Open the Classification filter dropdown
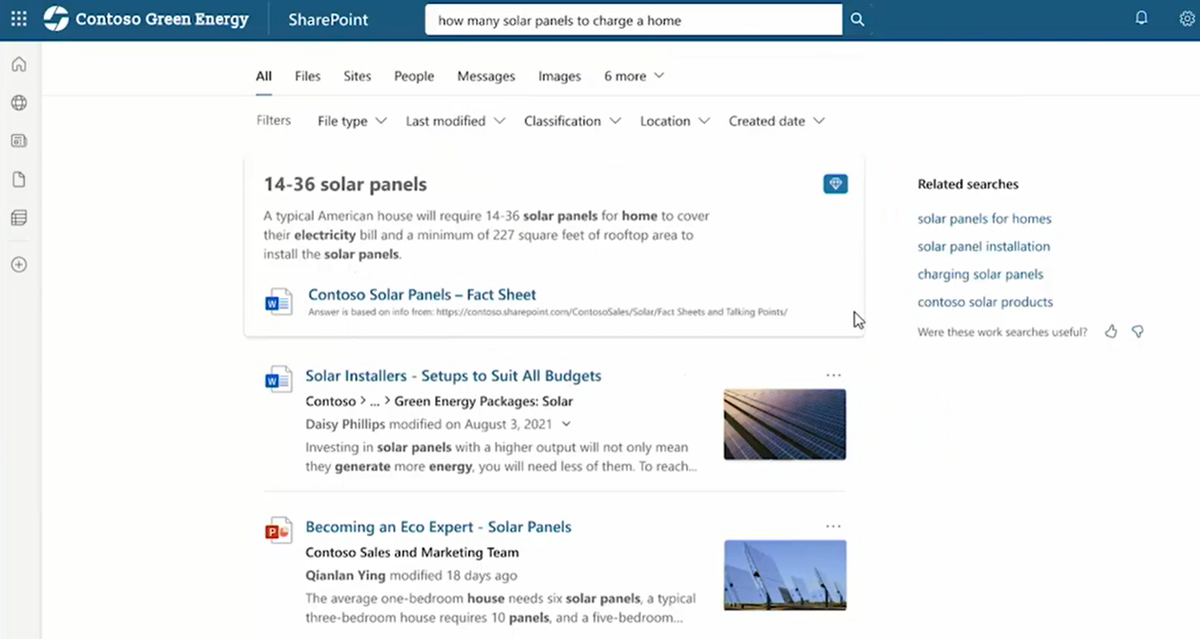This screenshot has width=1200, height=639. (x=572, y=121)
